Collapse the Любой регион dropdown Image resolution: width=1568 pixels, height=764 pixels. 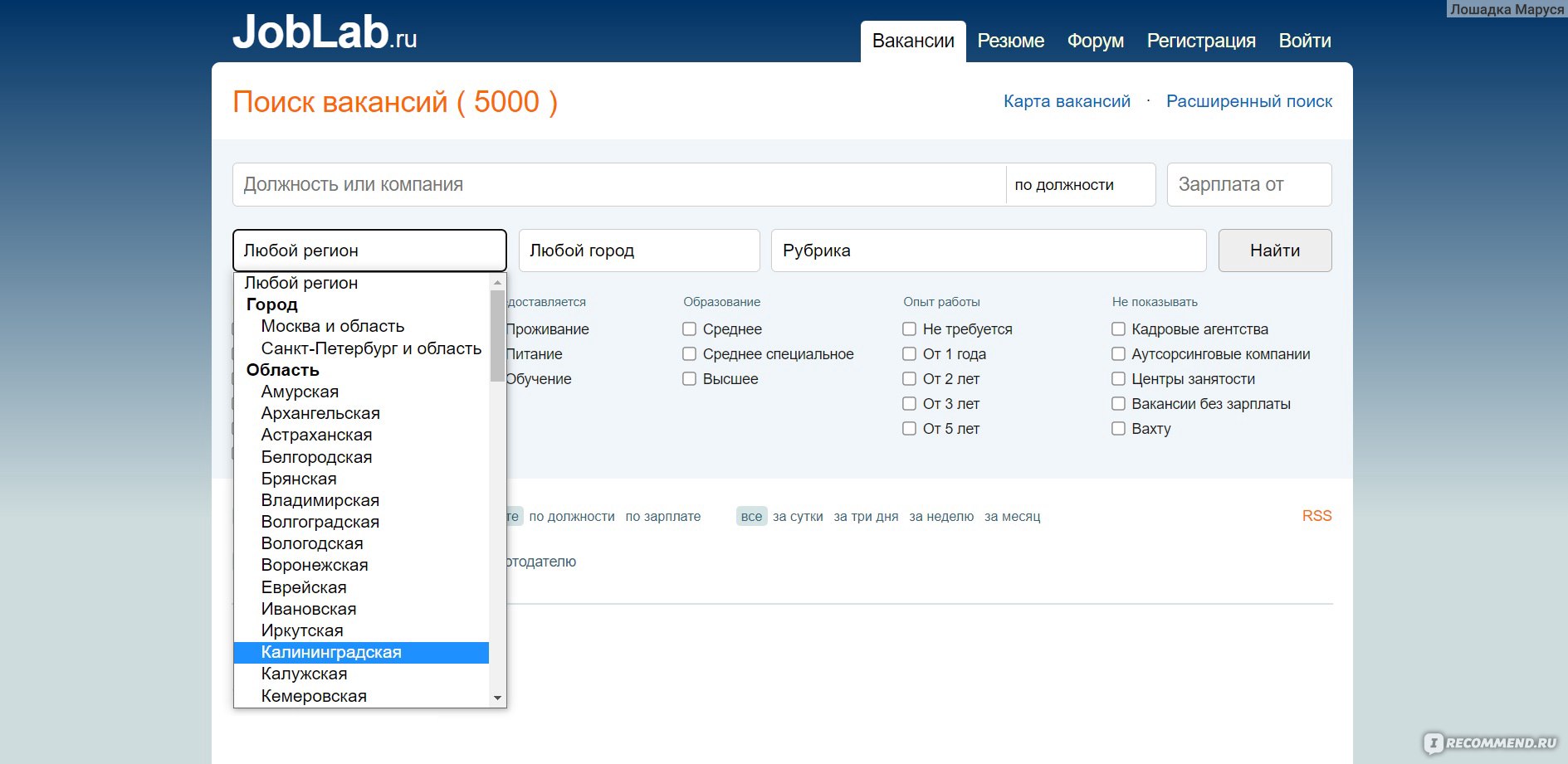[369, 251]
